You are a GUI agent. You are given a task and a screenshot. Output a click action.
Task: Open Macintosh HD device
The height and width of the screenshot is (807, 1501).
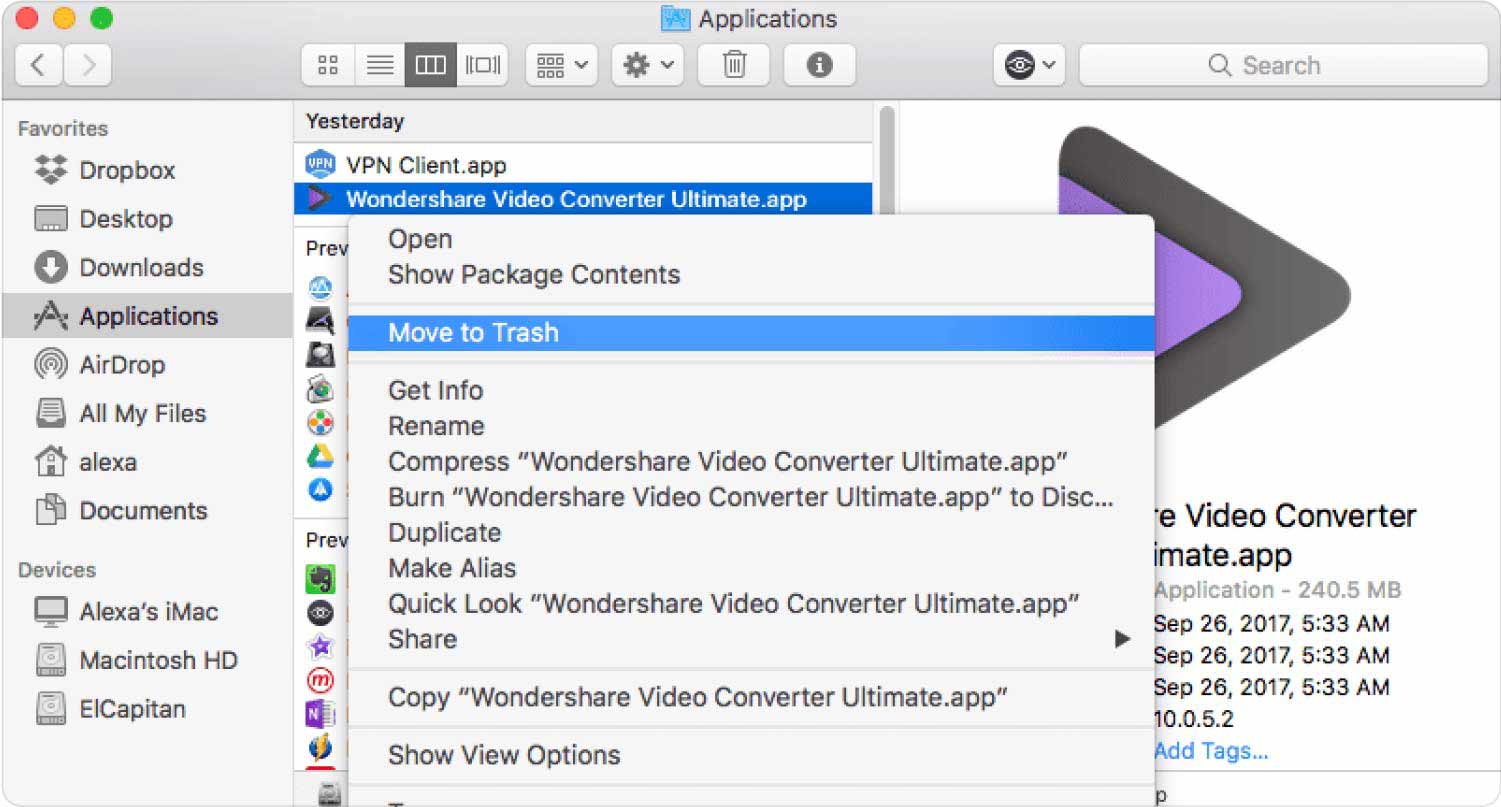[x=157, y=661]
